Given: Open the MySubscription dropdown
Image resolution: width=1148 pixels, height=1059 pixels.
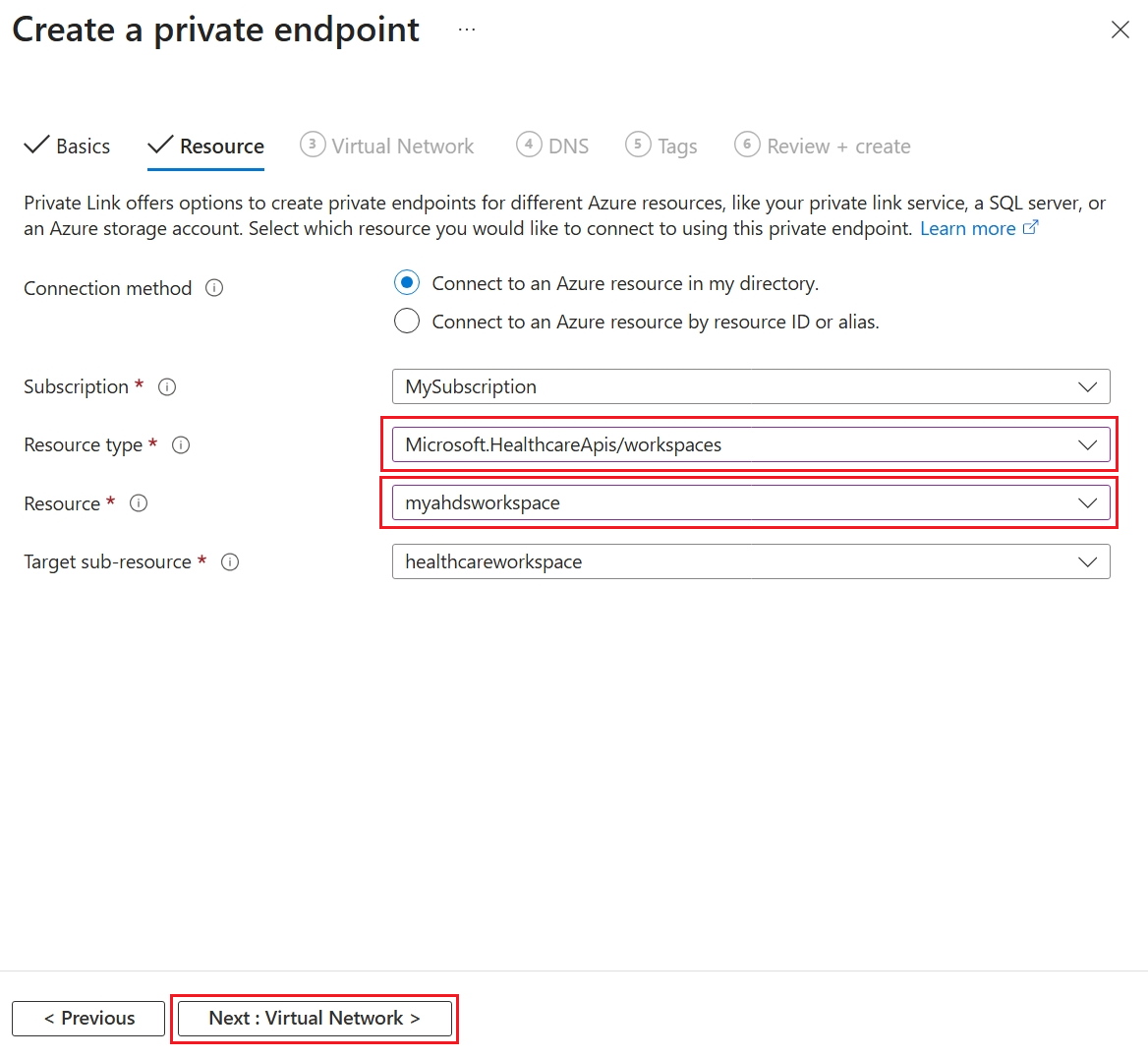Looking at the screenshot, I should [751, 386].
